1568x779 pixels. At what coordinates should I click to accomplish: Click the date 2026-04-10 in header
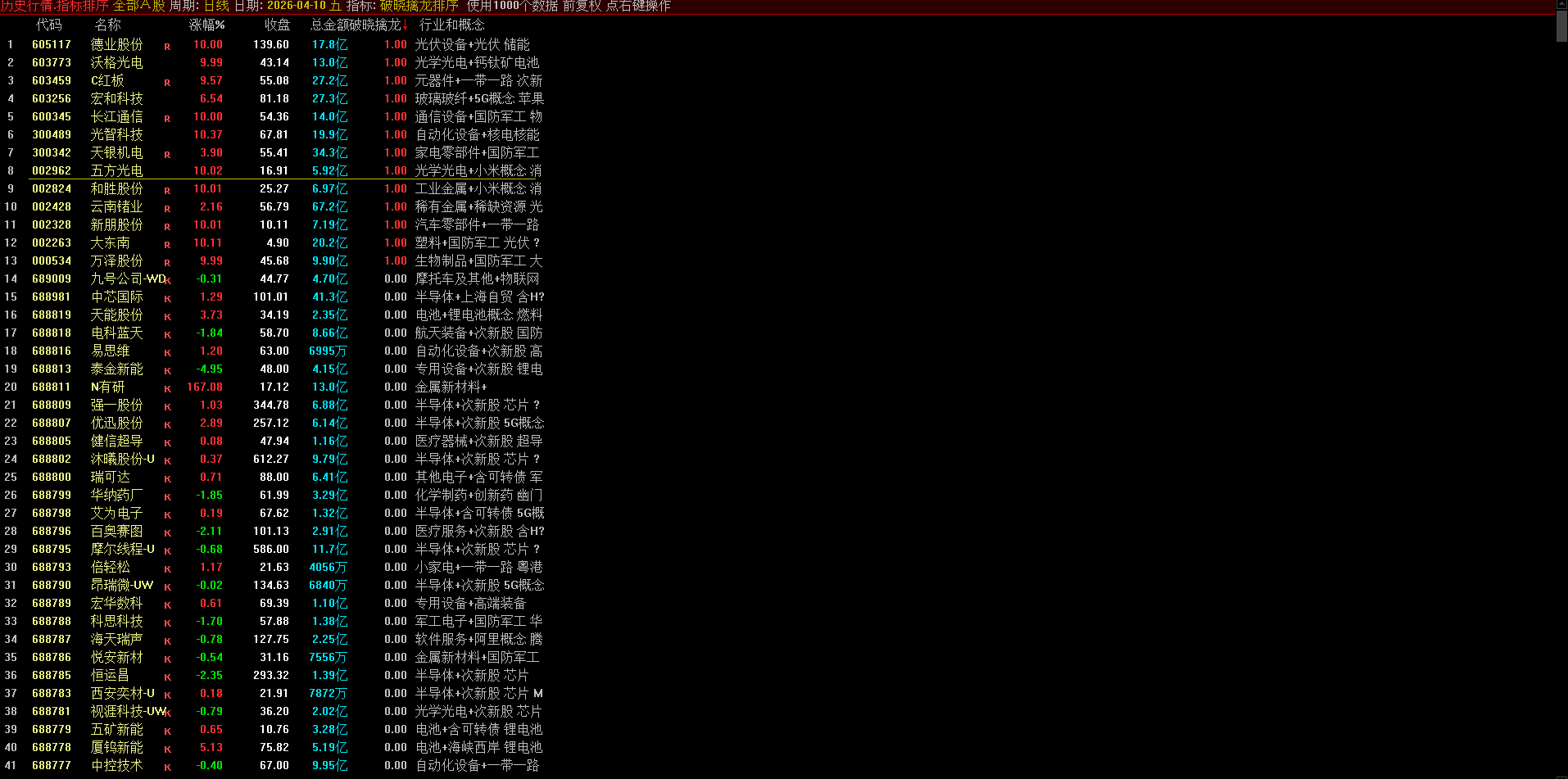tap(297, 6)
